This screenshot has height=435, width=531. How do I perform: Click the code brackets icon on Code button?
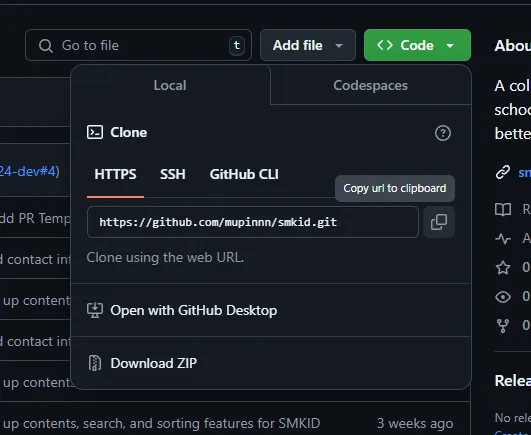click(385, 45)
